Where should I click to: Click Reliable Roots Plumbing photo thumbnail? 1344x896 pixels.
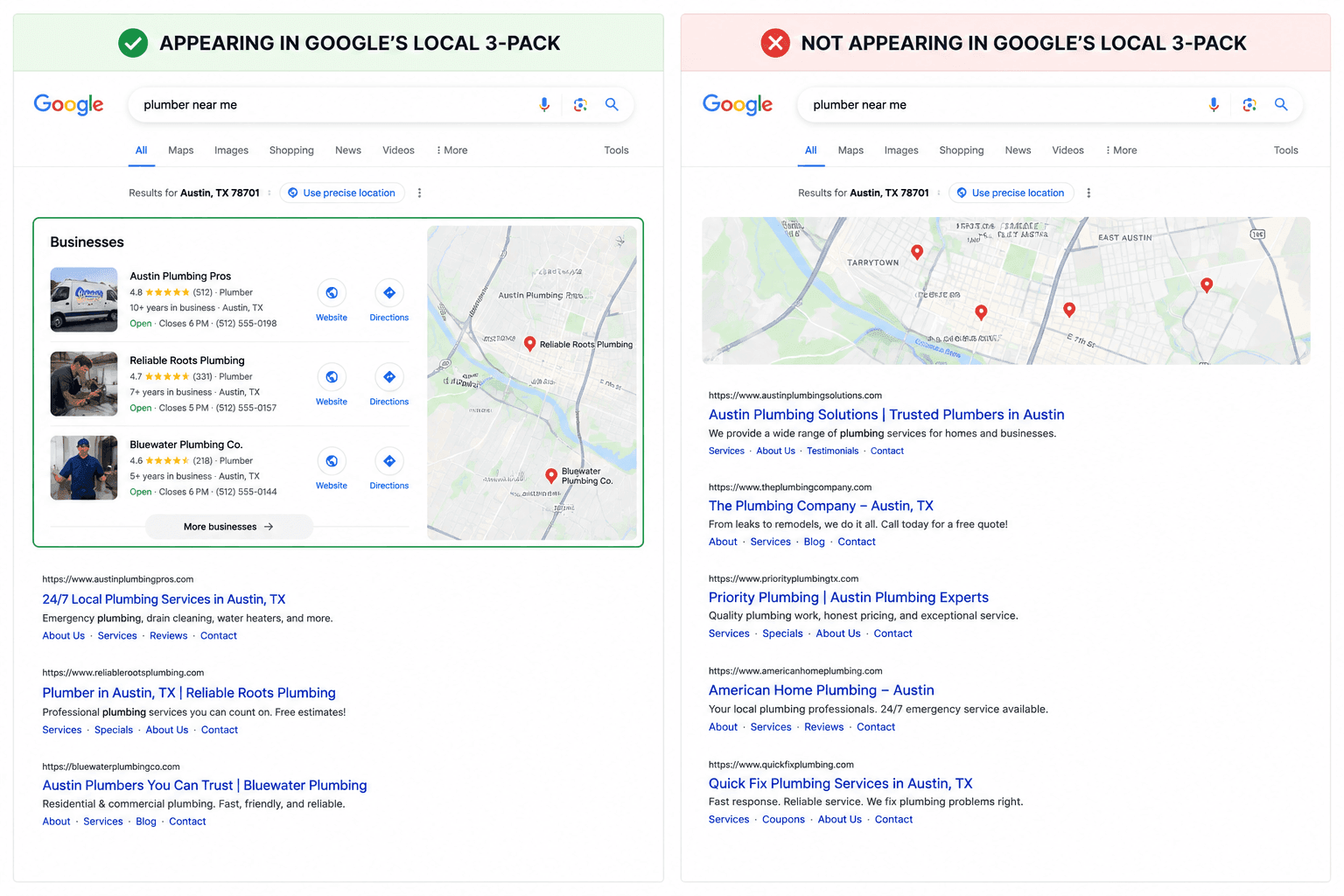click(x=84, y=383)
